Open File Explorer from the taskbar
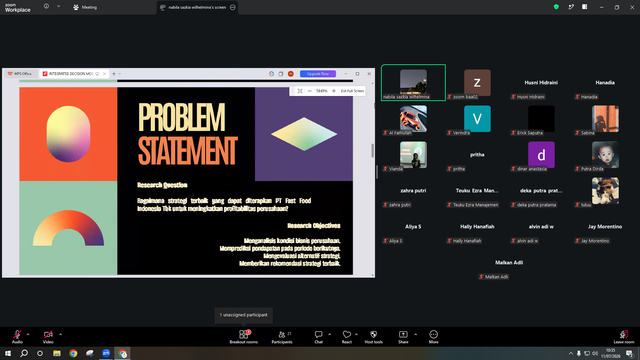Viewport: 640px width, 360px height. pyautogui.click(x=57, y=353)
